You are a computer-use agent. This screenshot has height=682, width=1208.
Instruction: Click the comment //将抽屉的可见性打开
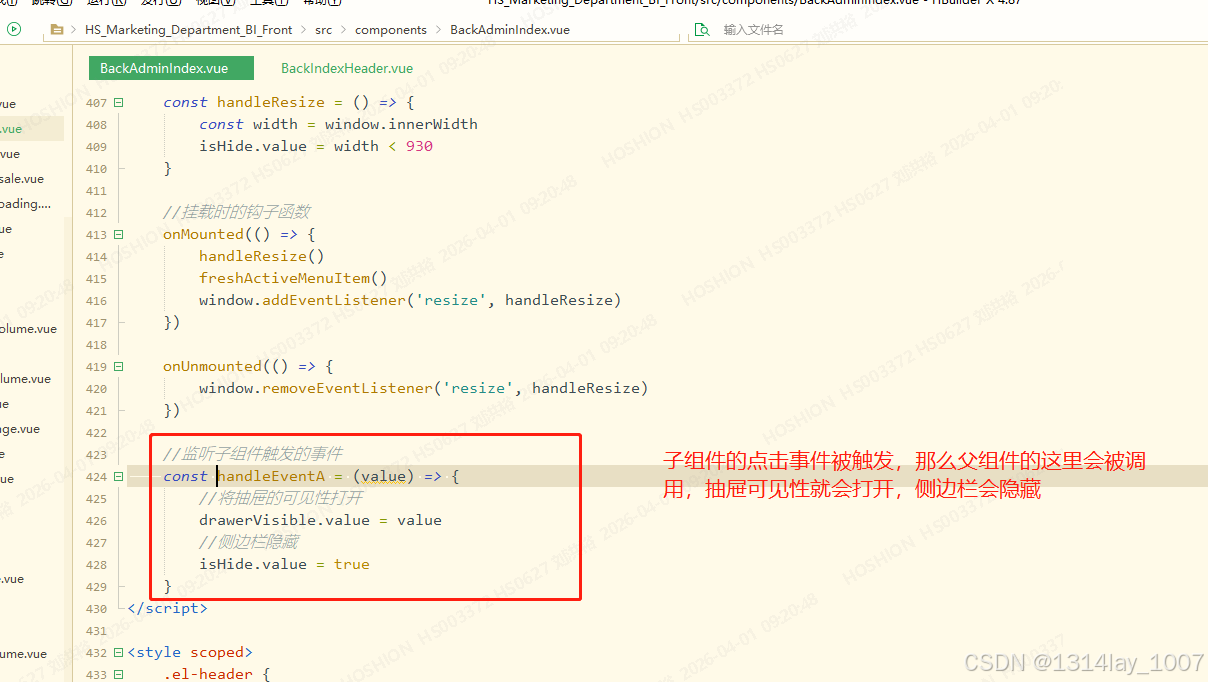pyautogui.click(x=281, y=498)
